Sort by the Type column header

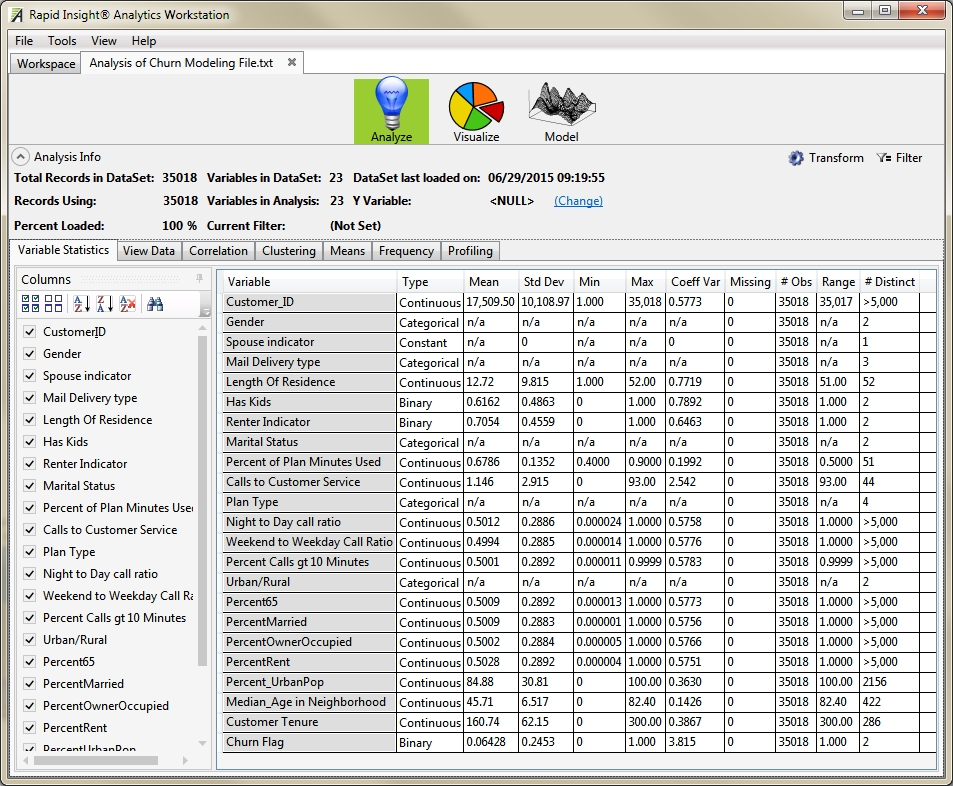click(430, 282)
